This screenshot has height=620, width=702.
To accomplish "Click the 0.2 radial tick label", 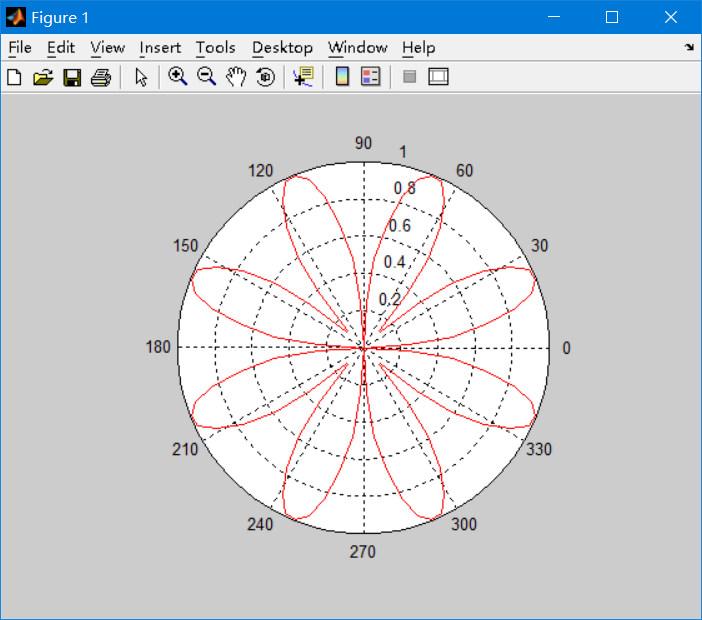I will [390, 299].
